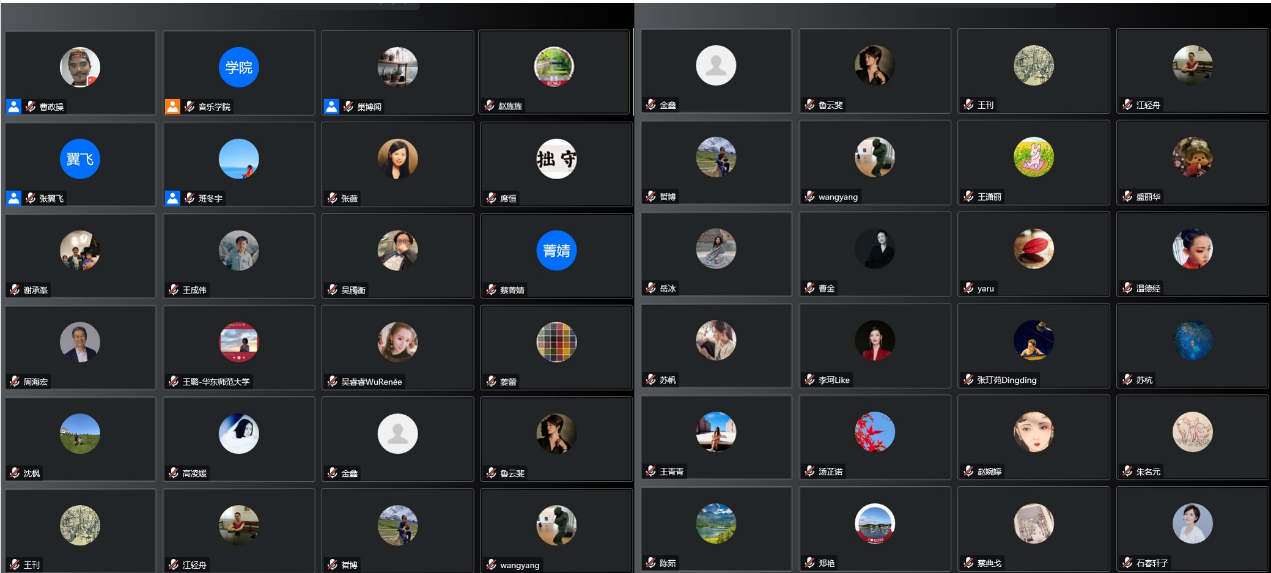Select the blue 翼飞 avatar circle
The image size is (1271, 573).
[80, 159]
